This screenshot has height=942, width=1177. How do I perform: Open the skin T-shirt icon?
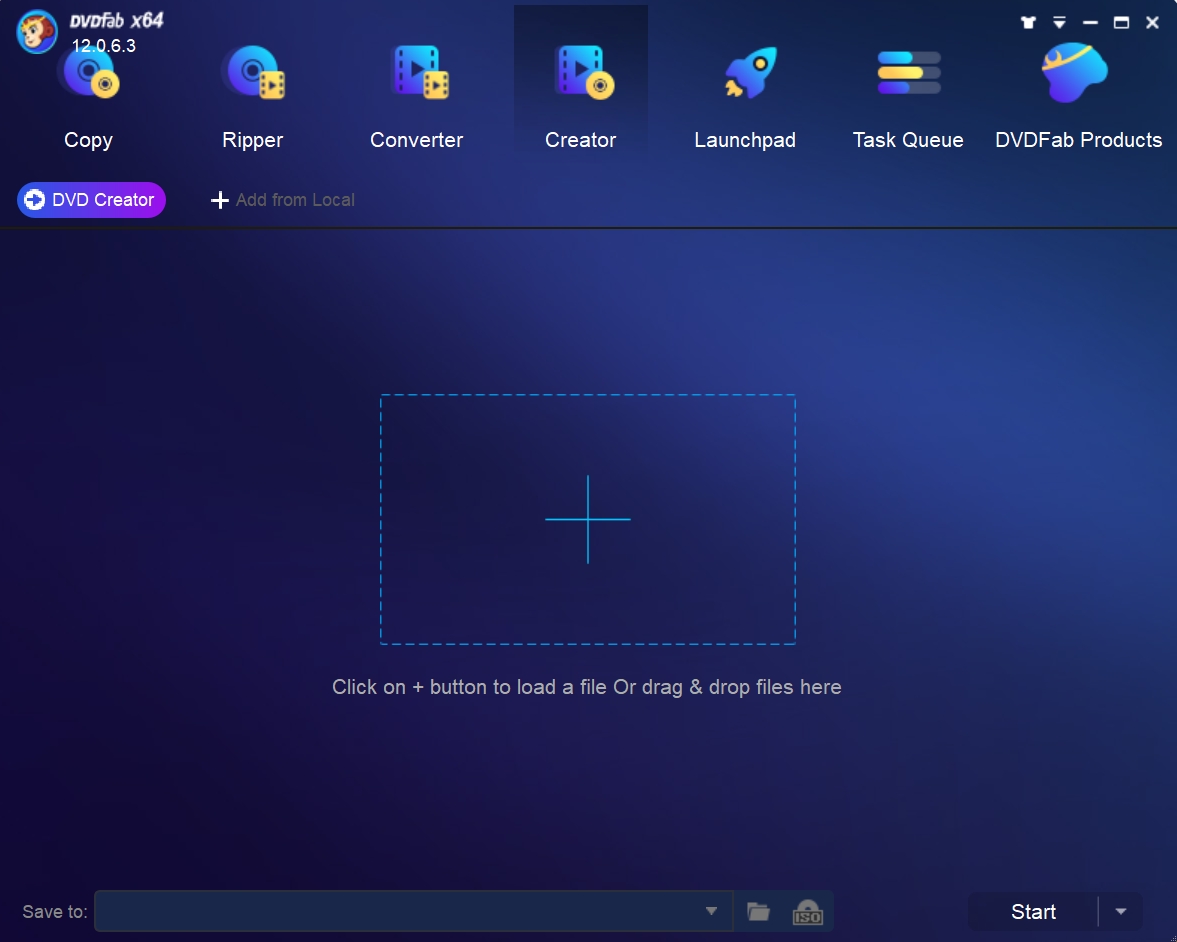click(1028, 23)
